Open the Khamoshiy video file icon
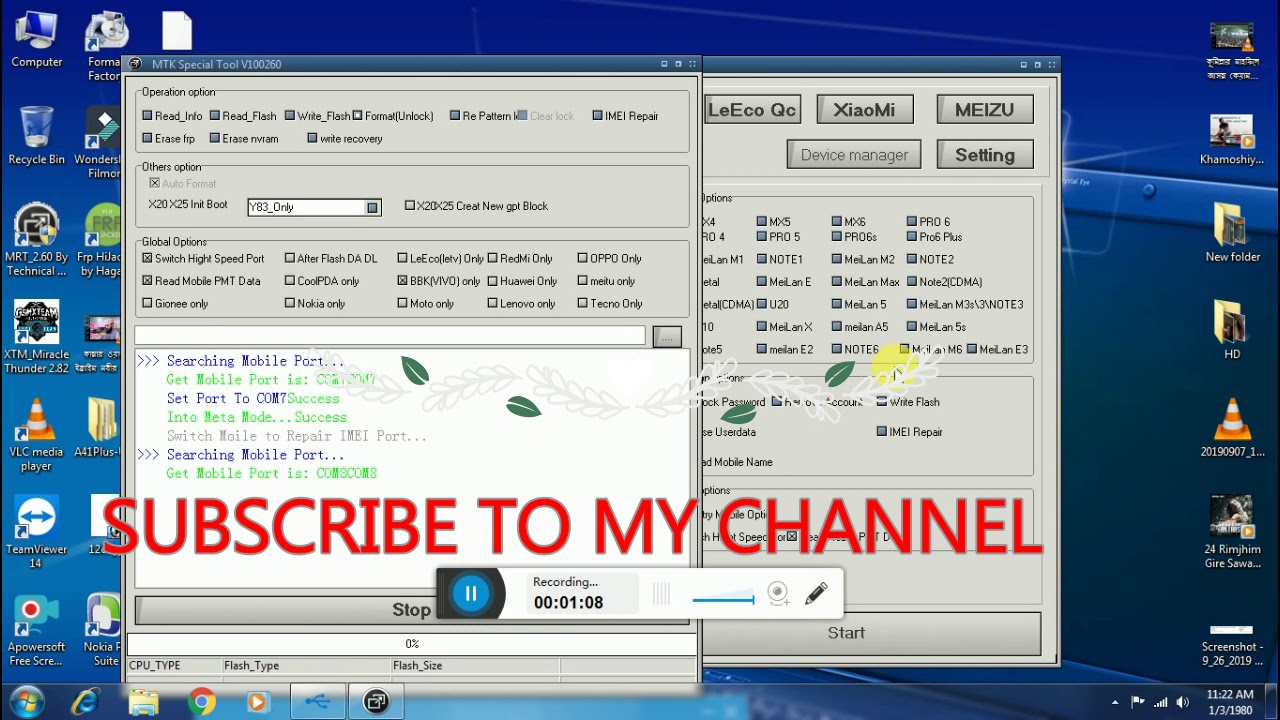1280x720 pixels. pyautogui.click(x=1232, y=138)
